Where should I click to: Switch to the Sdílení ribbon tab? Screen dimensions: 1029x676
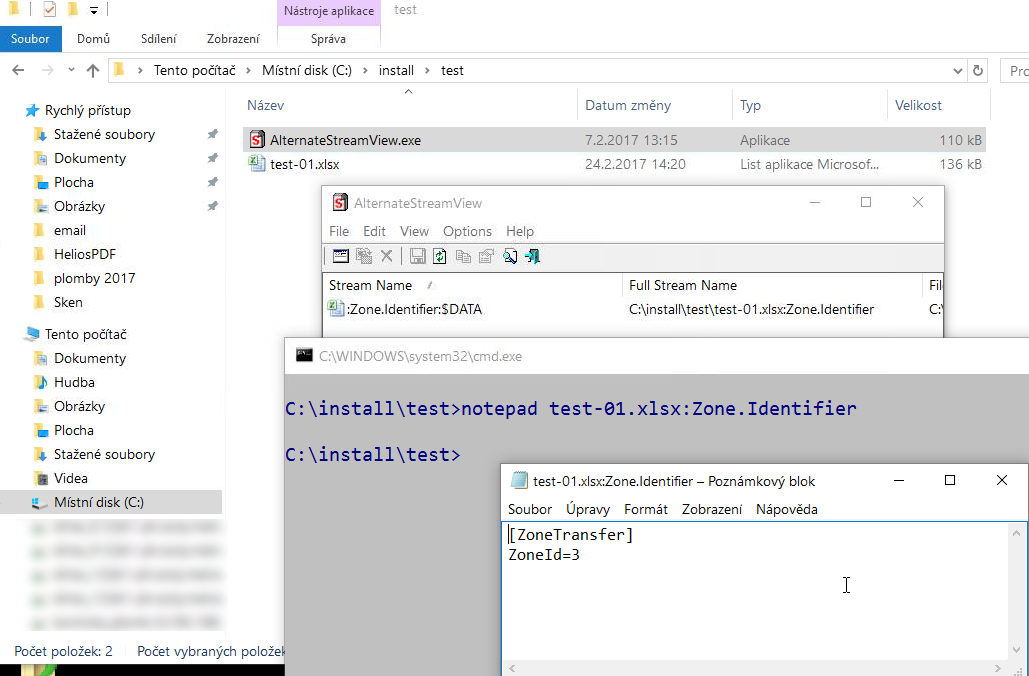point(159,39)
